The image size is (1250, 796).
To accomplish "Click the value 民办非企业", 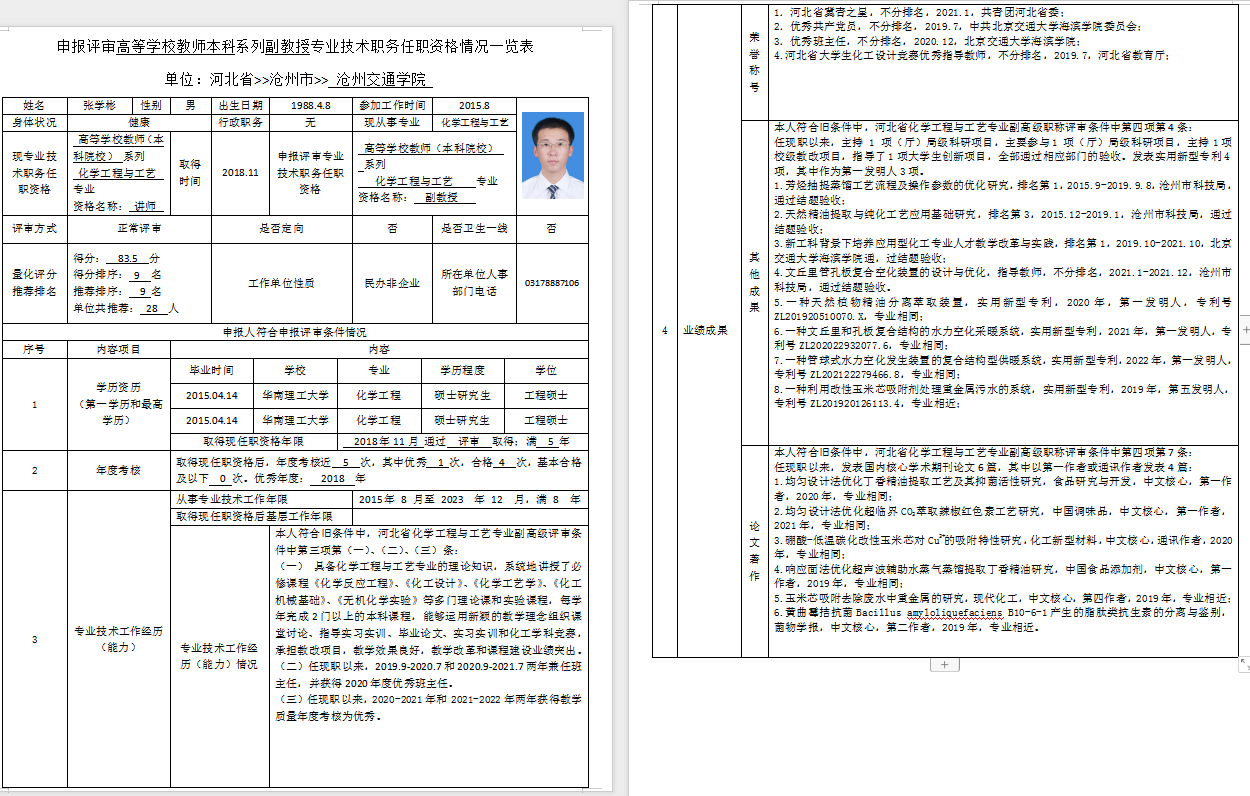I will click(392, 283).
